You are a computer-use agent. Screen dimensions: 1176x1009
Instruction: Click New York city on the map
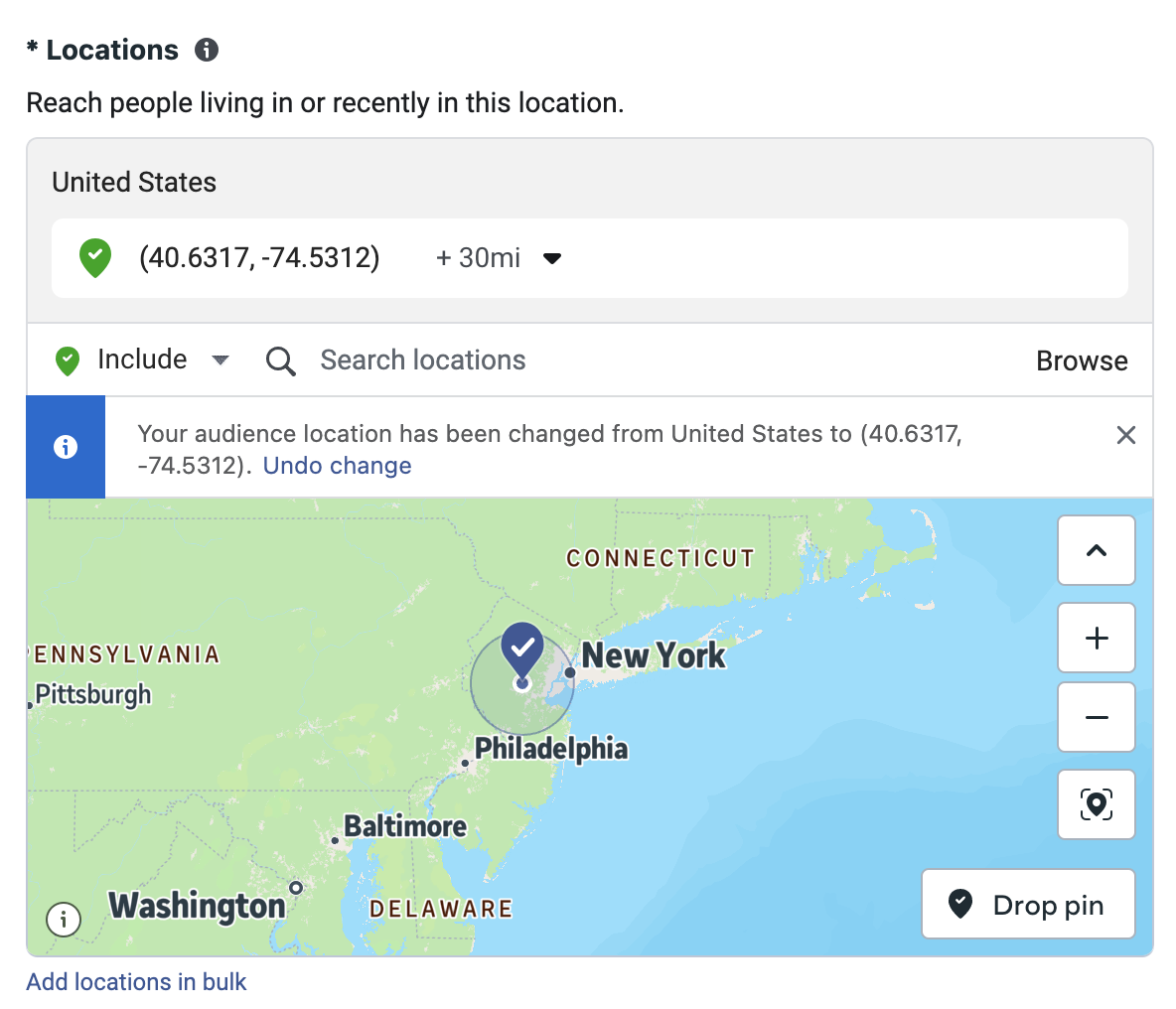[652, 655]
